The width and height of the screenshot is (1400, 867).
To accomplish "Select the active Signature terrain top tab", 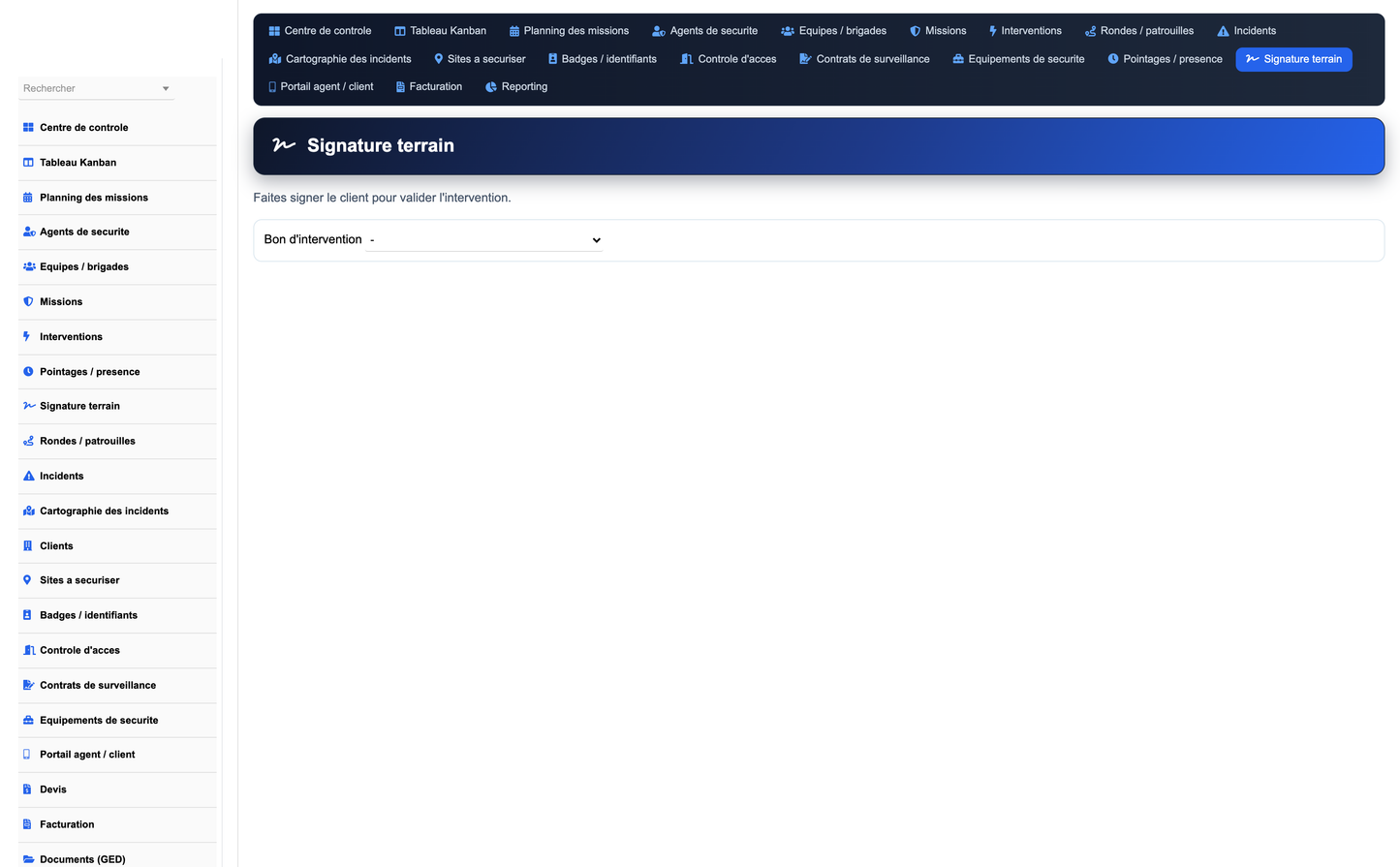I will tap(1293, 59).
